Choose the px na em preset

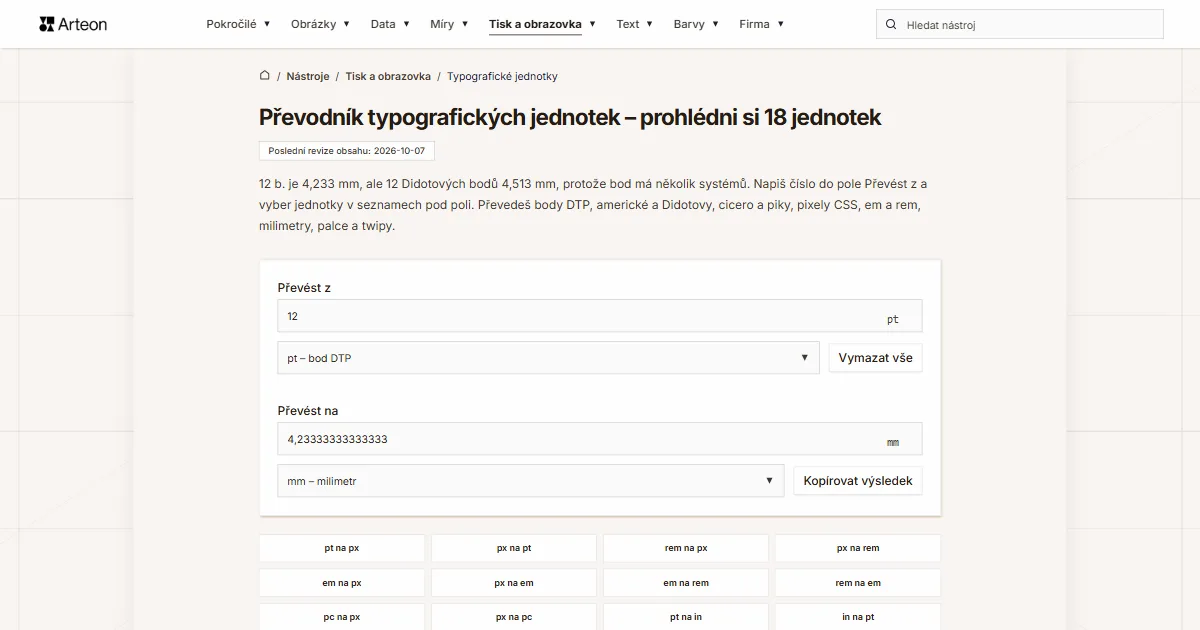pos(514,583)
